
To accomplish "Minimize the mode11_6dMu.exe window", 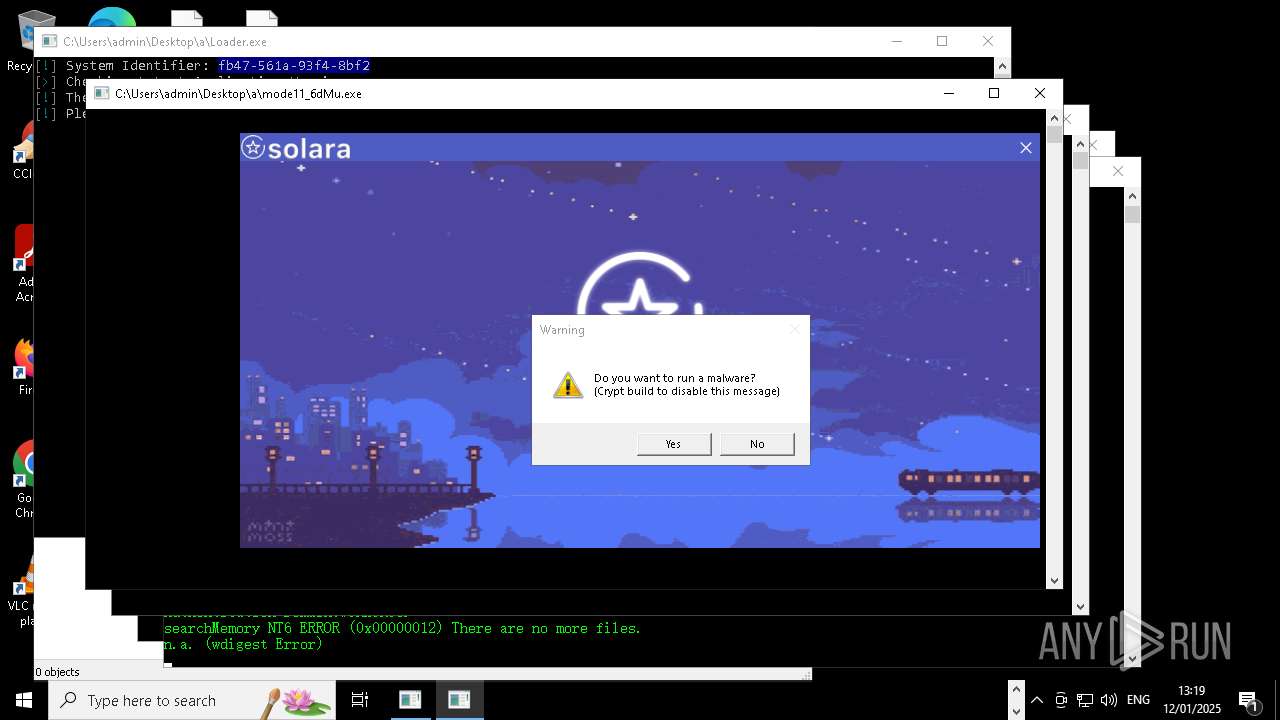I will (x=948, y=93).
